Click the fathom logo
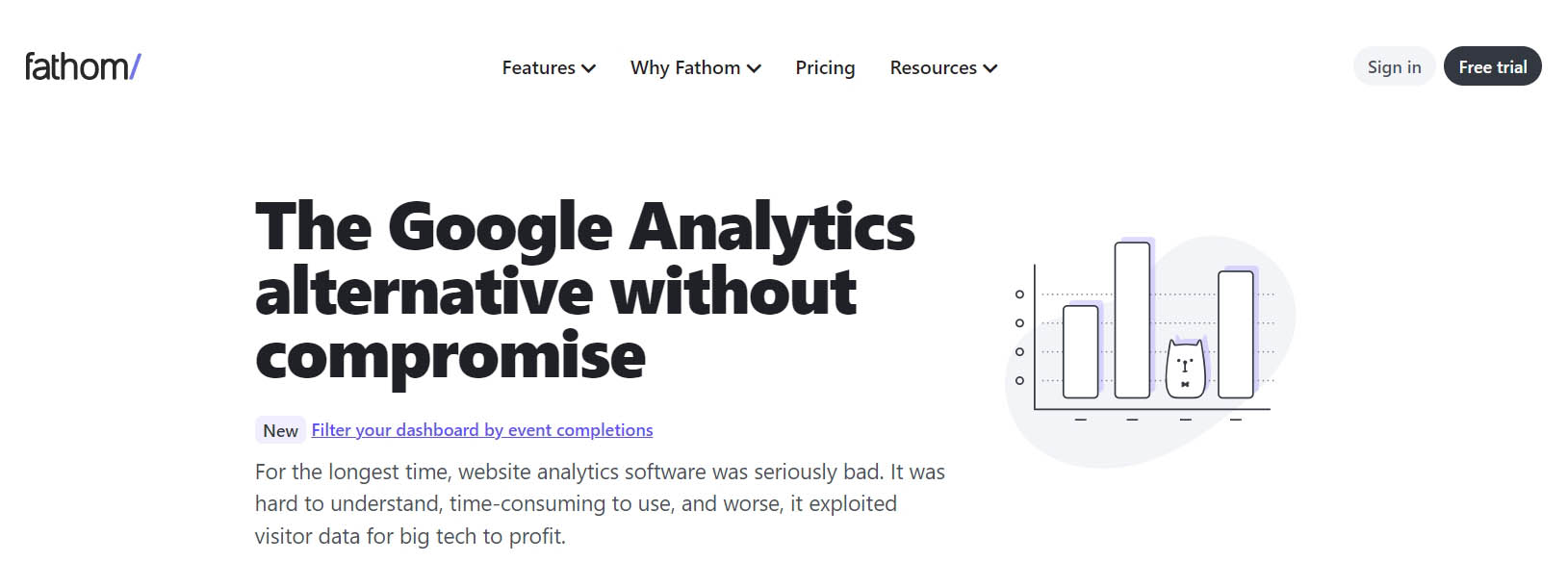The image size is (1568, 588). (82, 65)
